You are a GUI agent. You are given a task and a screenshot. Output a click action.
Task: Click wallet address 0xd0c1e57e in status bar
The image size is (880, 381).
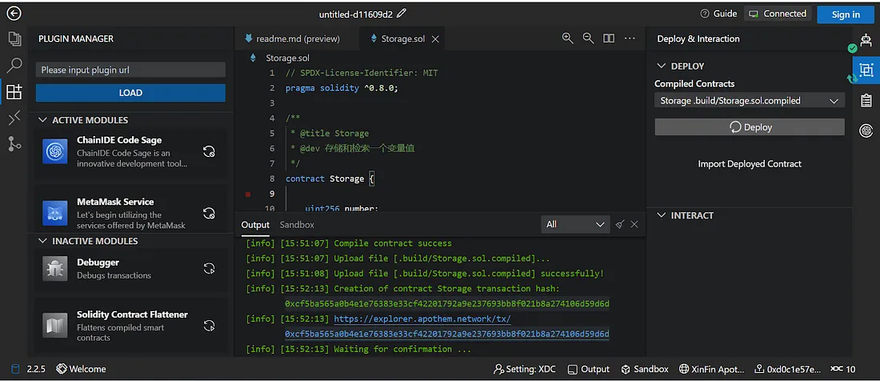(788, 369)
